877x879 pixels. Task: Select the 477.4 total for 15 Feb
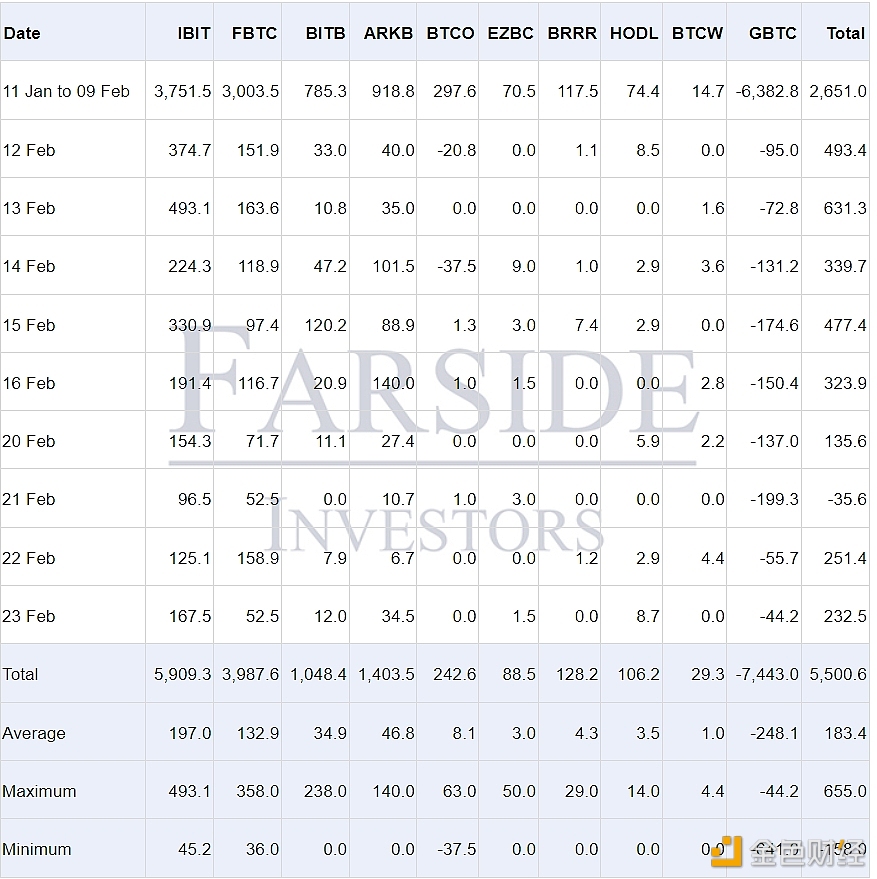[x=845, y=325]
